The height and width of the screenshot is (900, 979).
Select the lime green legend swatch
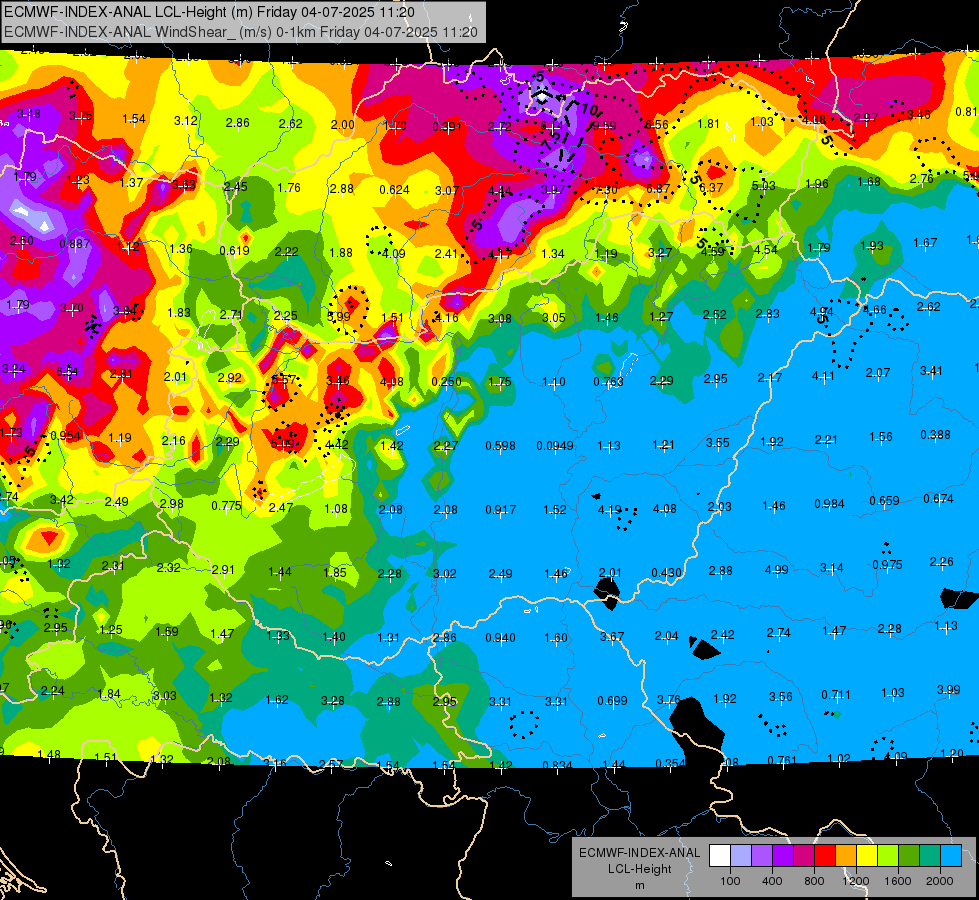tap(888, 856)
